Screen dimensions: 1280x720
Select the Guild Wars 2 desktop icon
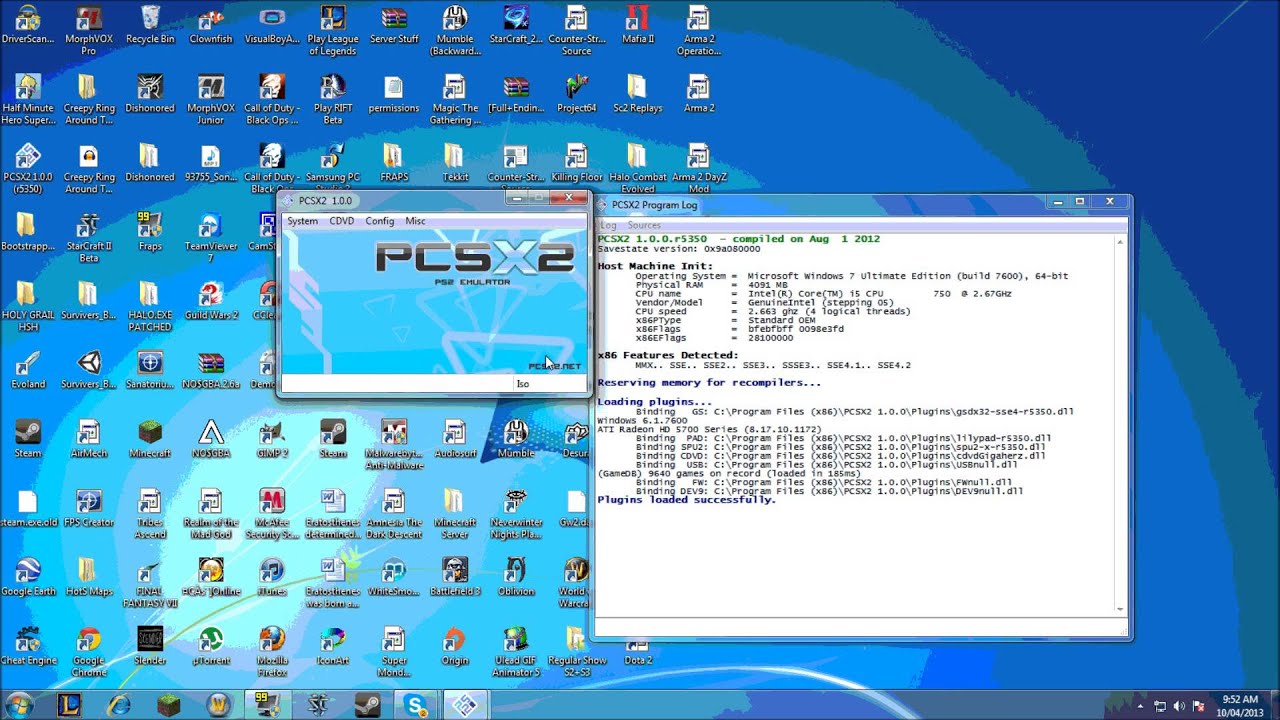point(210,300)
